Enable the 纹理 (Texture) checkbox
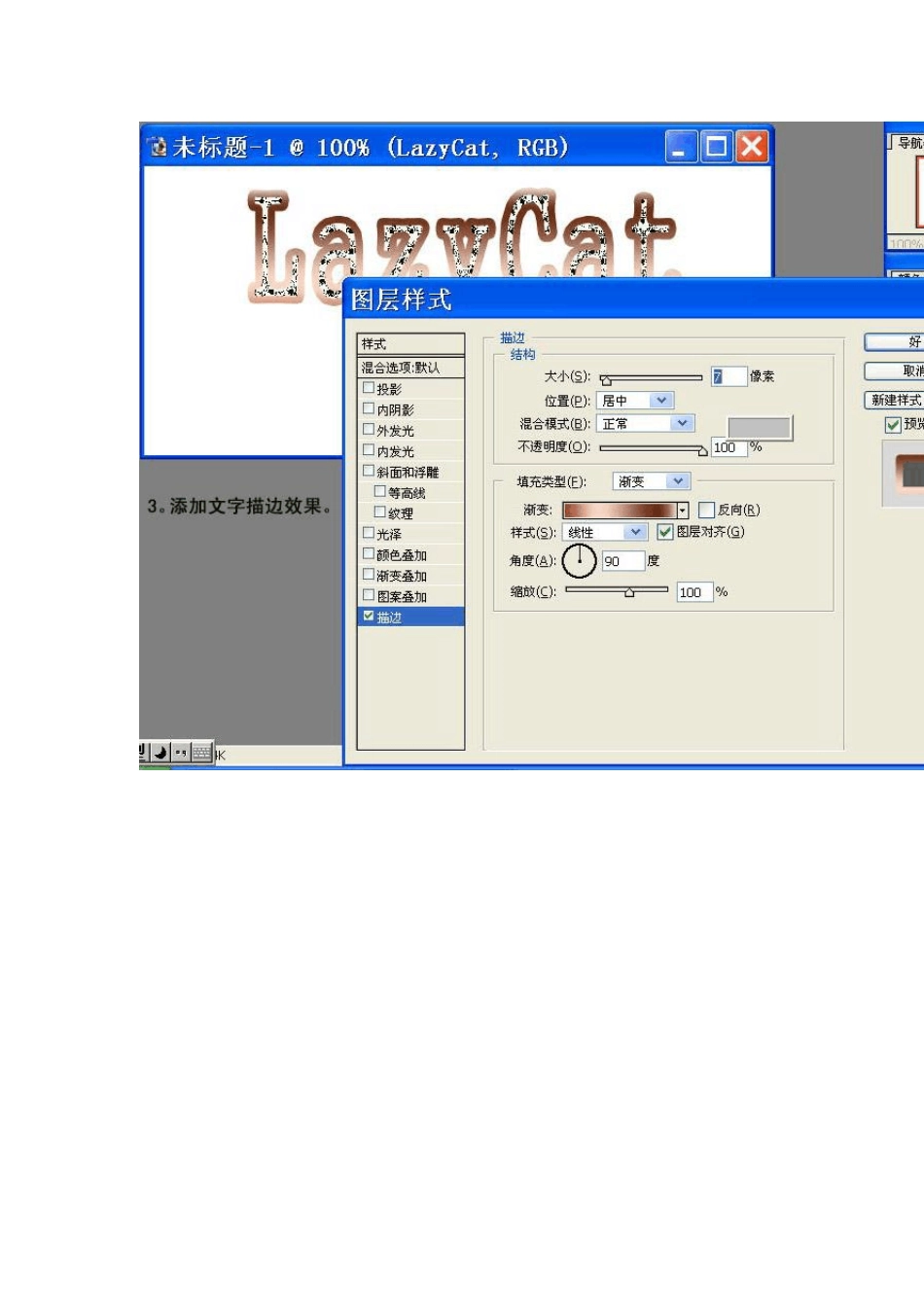The width and height of the screenshot is (924, 1307). click(x=380, y=512)
